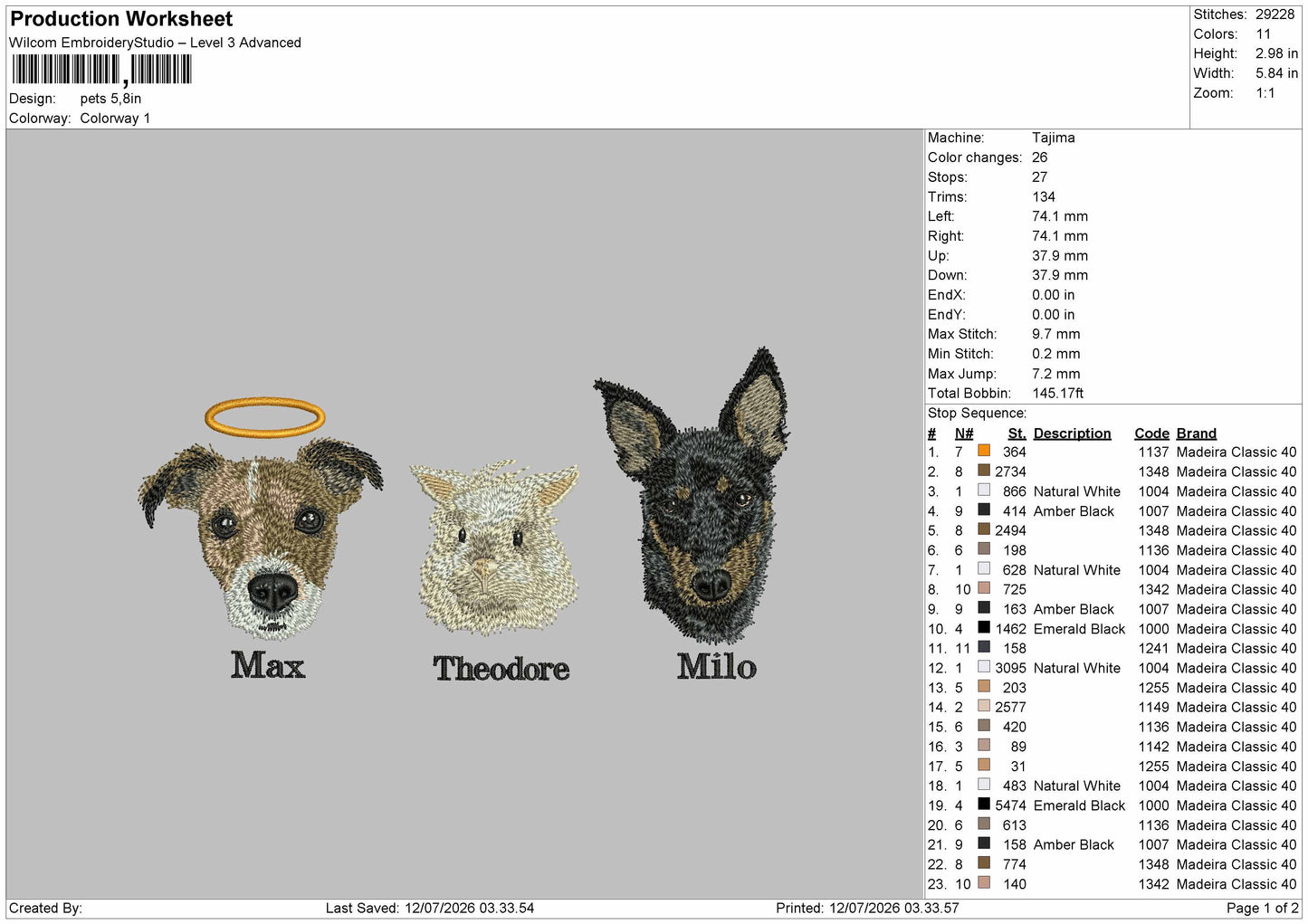Image resolution: width=1308 pixels, height=924 pixels.
Task: Click the orange swatch in stop row 1
Action: (x=984, y=451)
